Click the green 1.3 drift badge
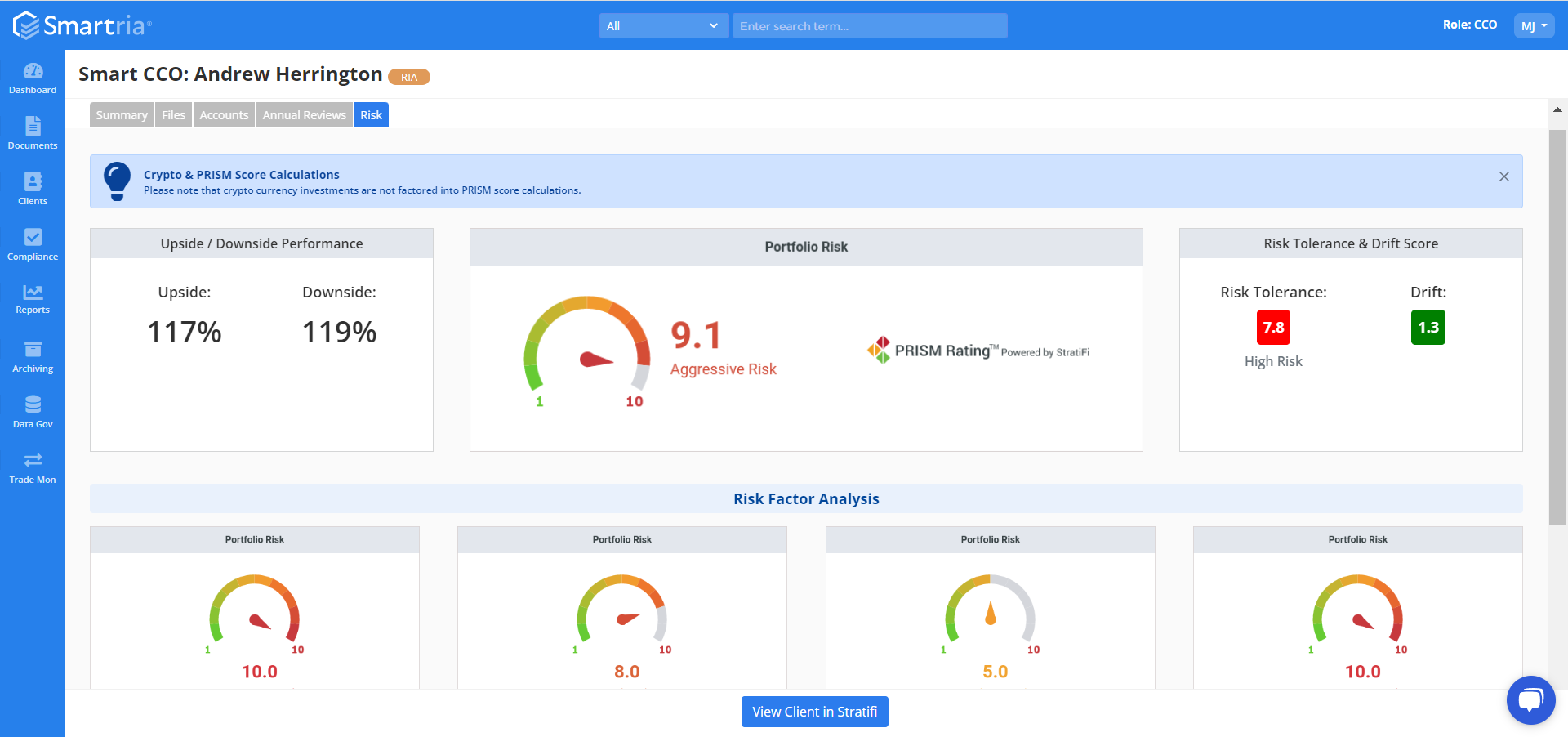 1428,327
